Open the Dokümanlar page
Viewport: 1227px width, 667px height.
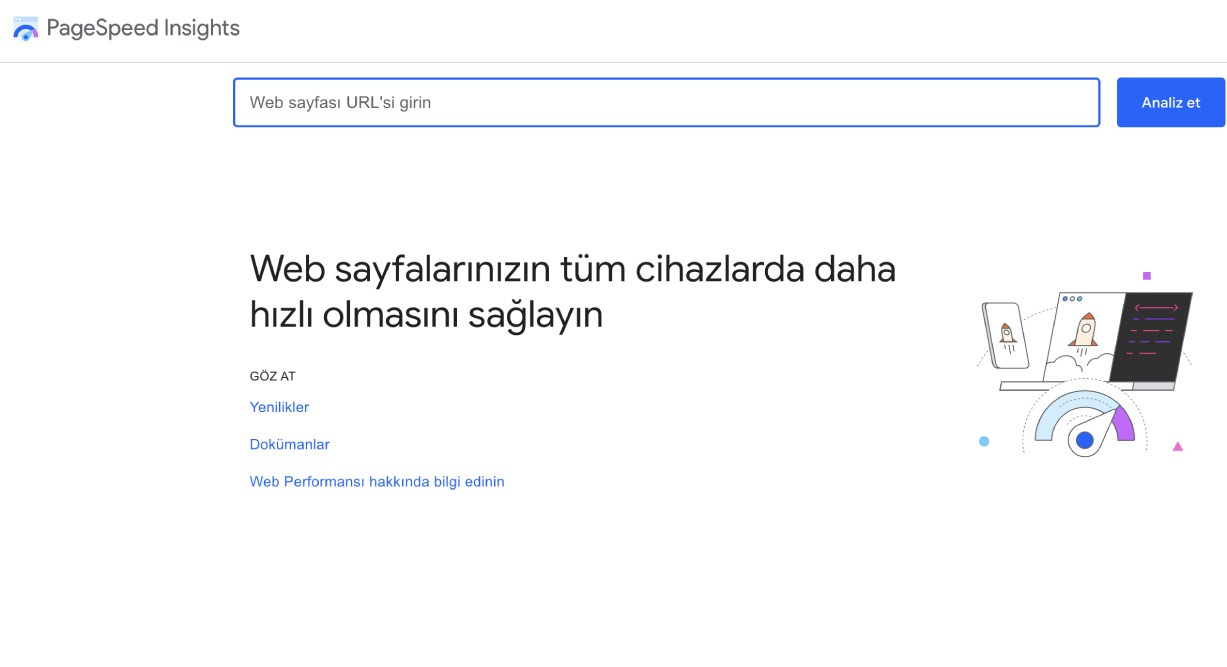(x=289, y=444)
